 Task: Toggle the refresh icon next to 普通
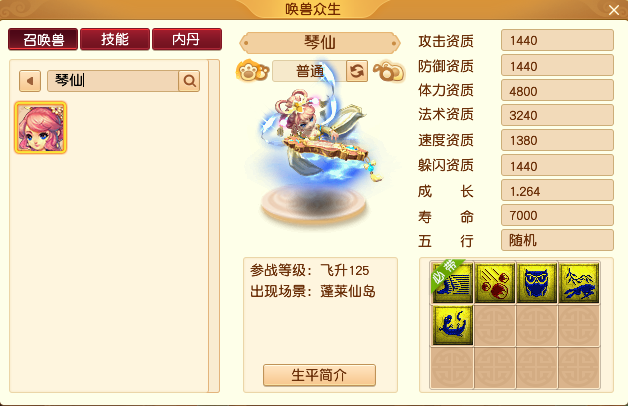357,71
